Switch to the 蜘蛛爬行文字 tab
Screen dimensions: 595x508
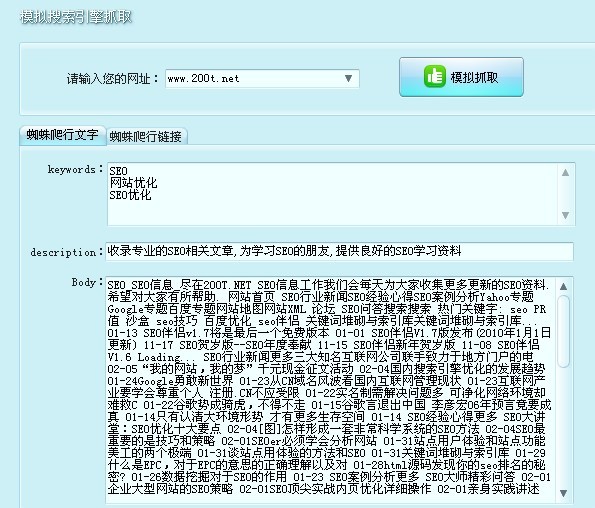(x=62, y=135)
